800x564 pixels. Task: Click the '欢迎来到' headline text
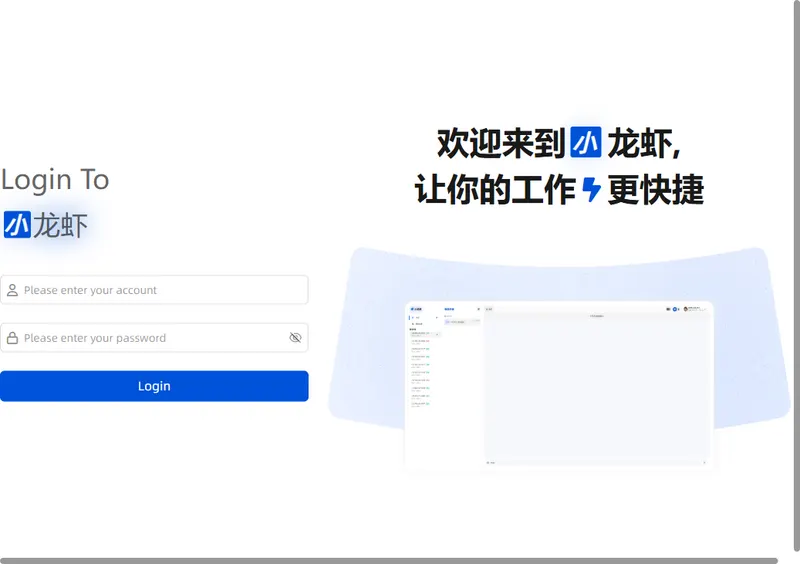pyautogui.click(x=502, y=143)
